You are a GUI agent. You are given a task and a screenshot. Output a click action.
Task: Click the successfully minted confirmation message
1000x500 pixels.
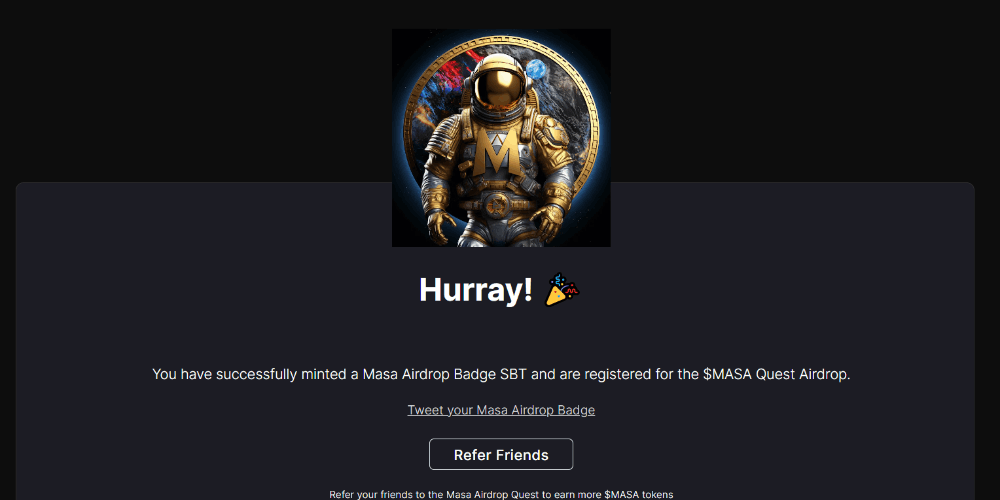pos(501,374)
